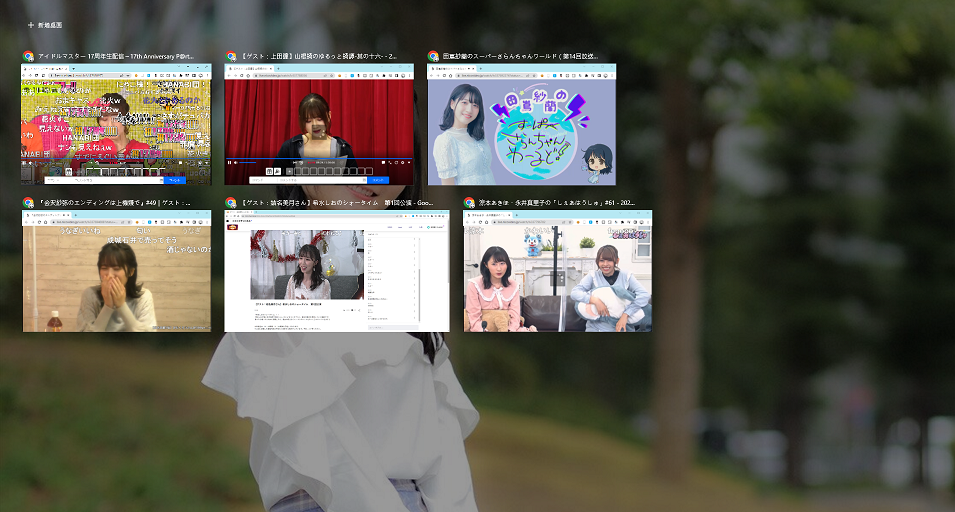Click title text アイドルマスター 17周年生配信
955x512 pixels.
(x=115, y=56)
